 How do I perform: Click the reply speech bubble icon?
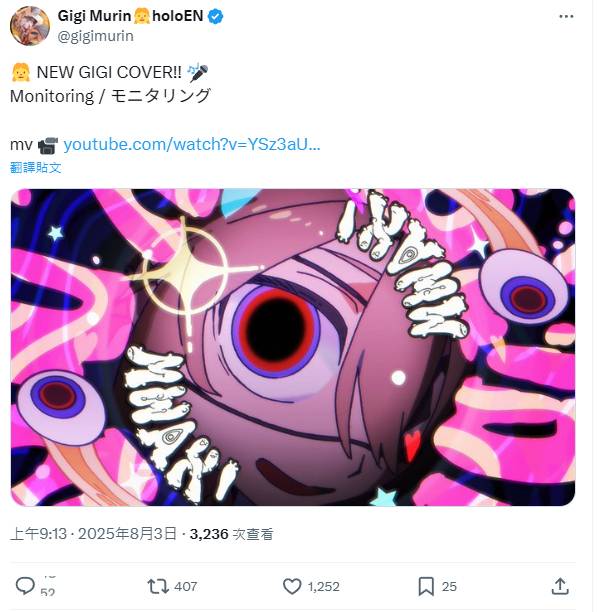(25, 586)
